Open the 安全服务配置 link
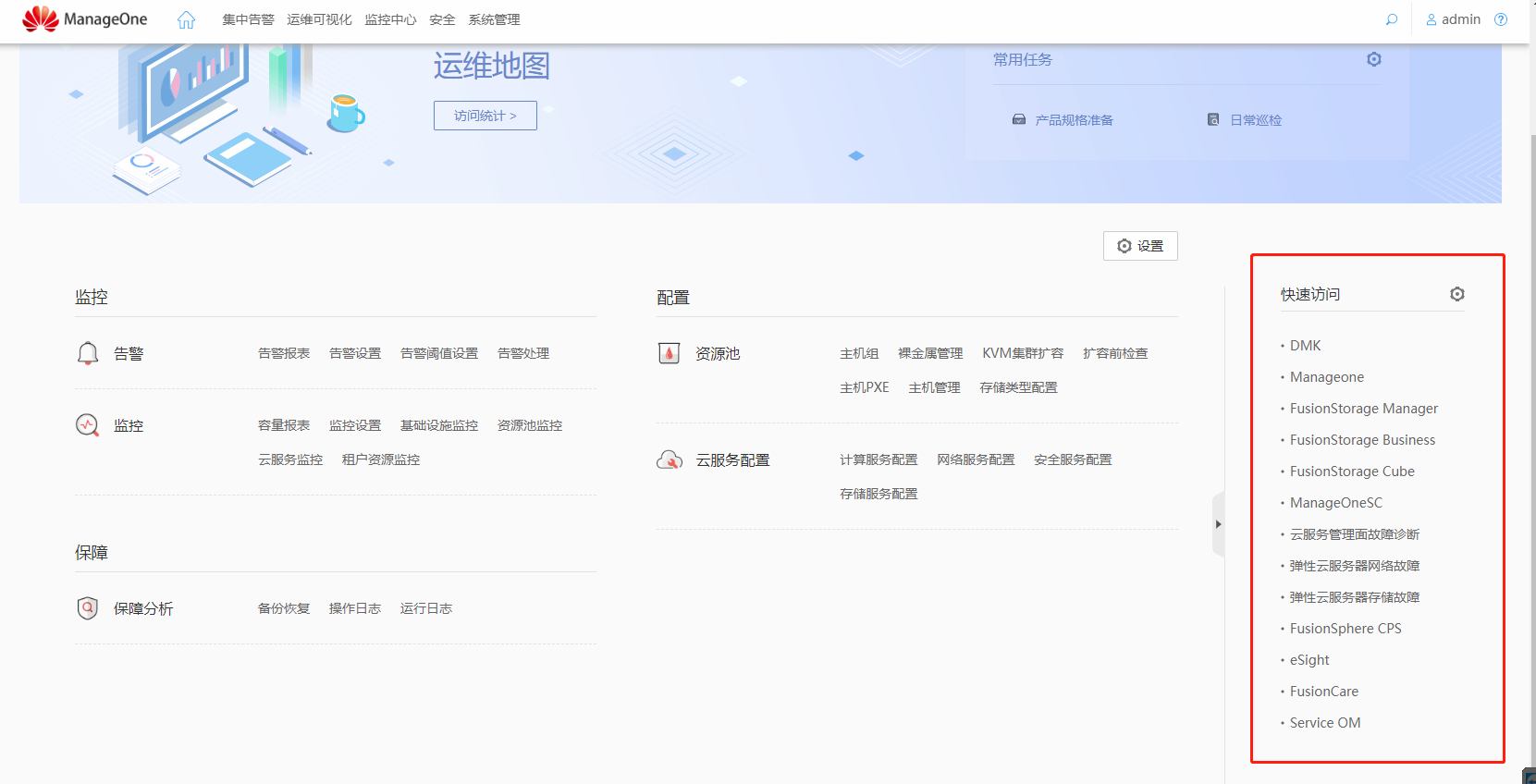The image size is (1536, 784). coord(1073,459)
